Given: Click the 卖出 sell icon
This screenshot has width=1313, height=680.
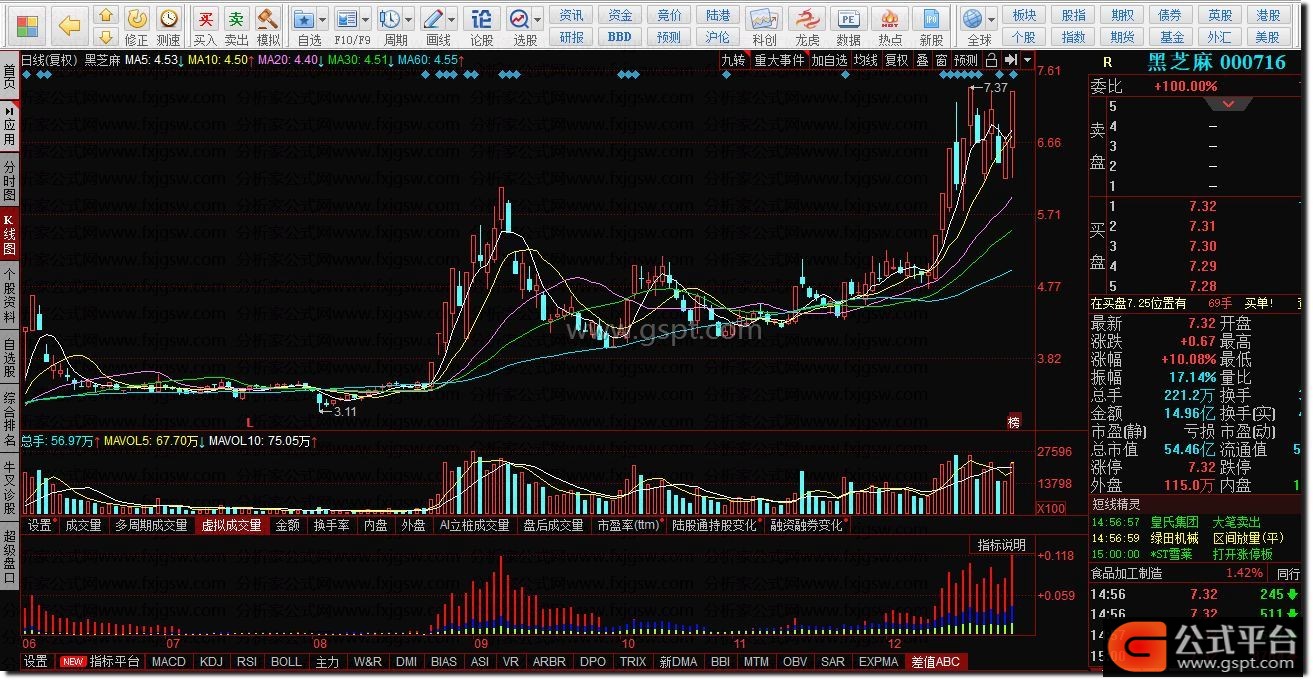Looking at the screenshot, I should click(x=236, y=27).
